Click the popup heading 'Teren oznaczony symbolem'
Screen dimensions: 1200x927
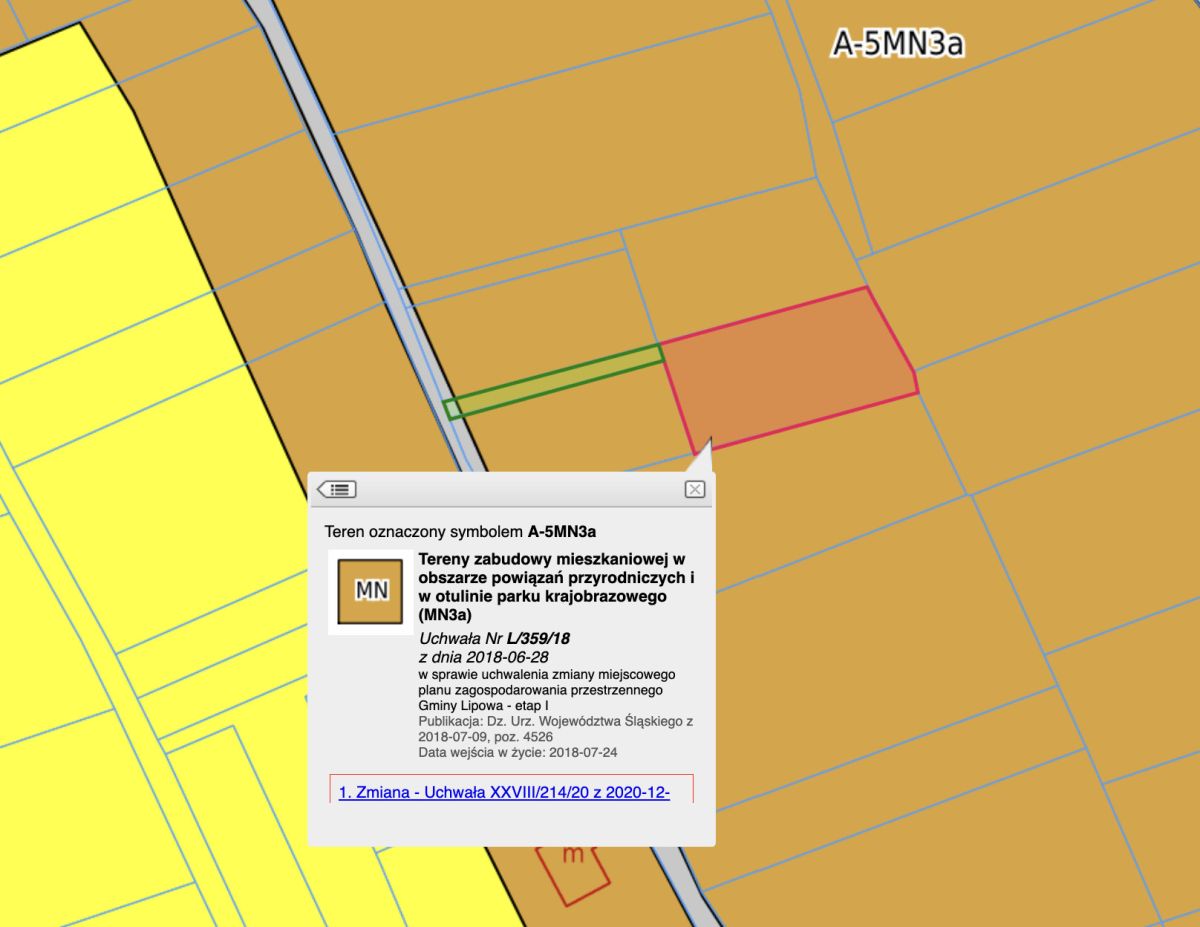tap(425, 531)
